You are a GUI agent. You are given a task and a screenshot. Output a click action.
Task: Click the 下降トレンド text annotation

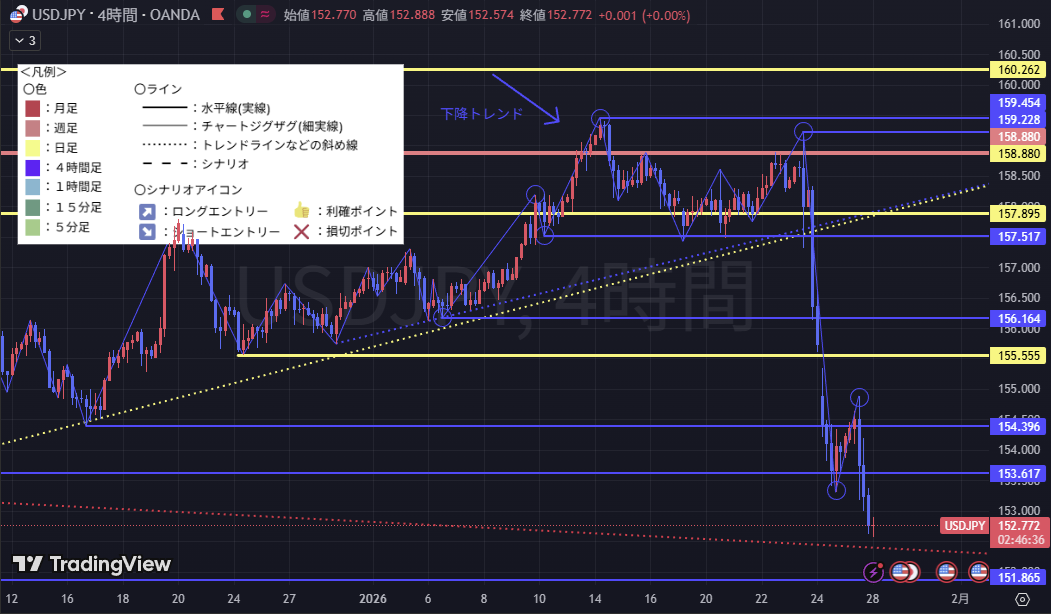coord(482,114)
